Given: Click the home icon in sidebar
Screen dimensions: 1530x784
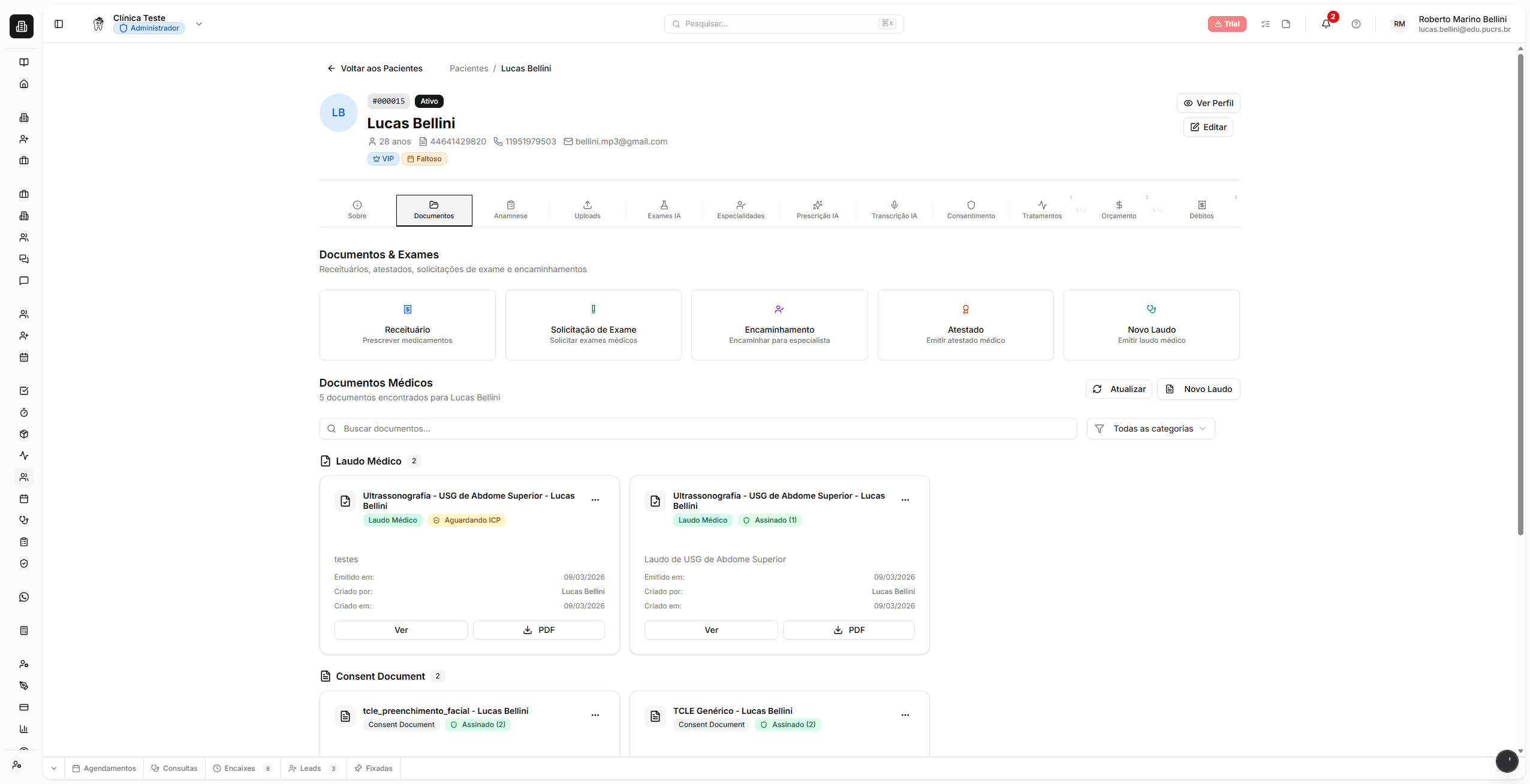Looking at the screenshot, I should 24,84.
